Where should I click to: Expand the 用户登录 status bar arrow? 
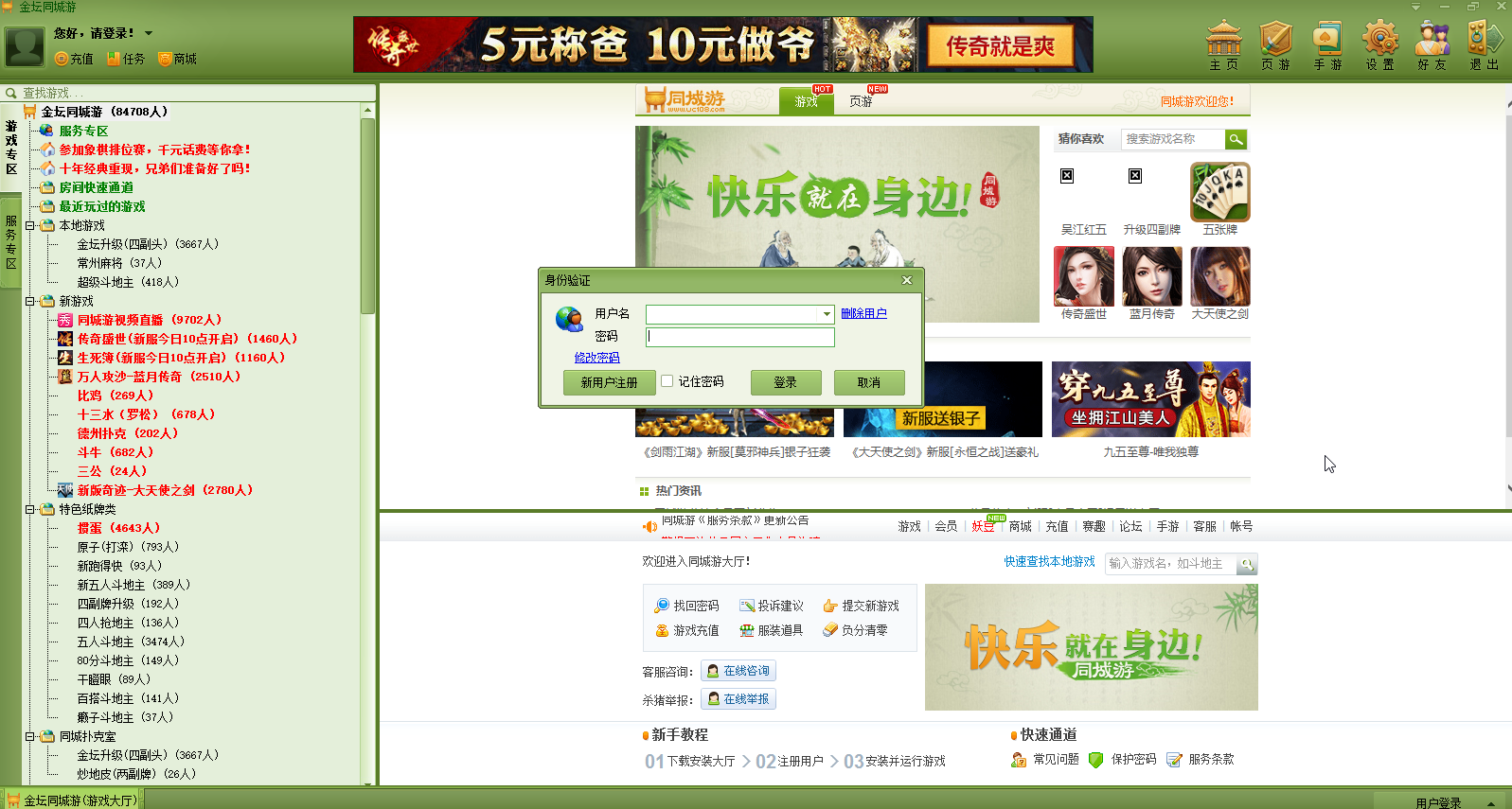1491,802
